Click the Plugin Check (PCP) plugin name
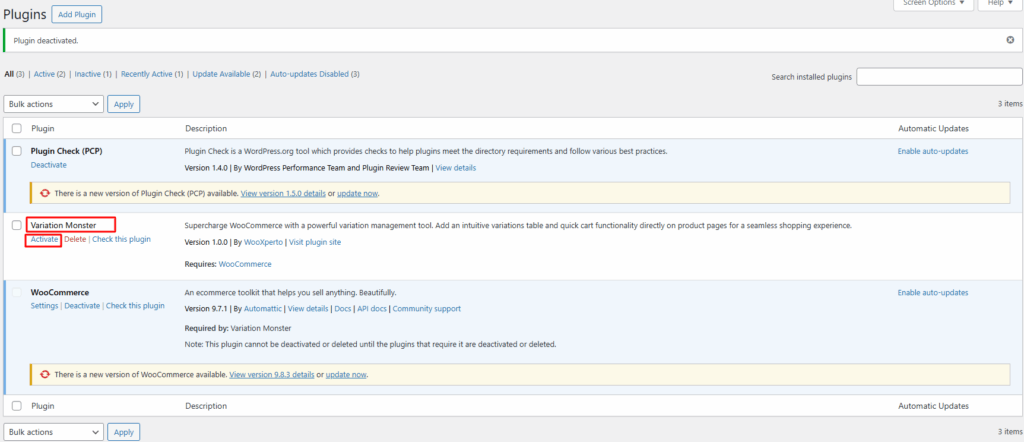 [67, 151]
